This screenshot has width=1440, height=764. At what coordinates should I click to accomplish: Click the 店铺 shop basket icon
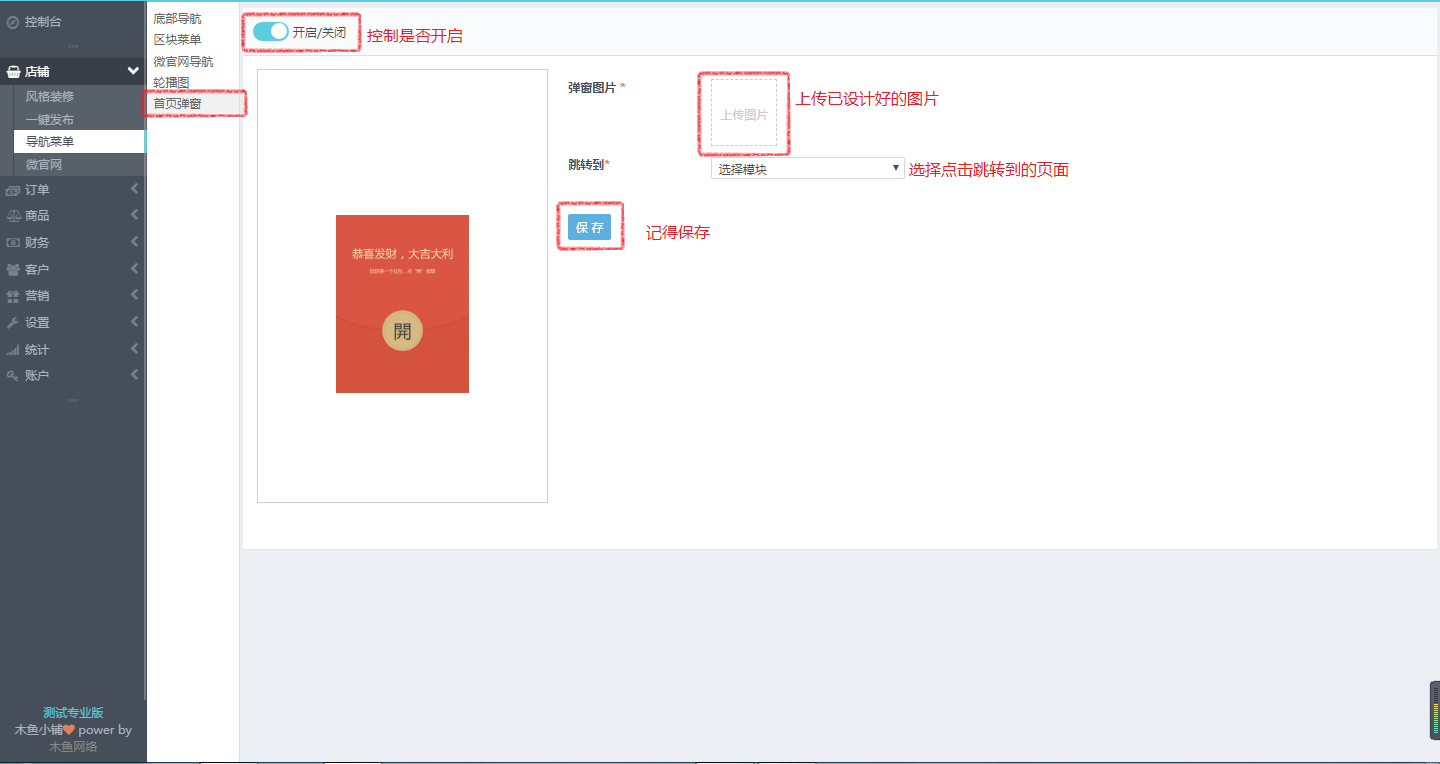[13, 72]
